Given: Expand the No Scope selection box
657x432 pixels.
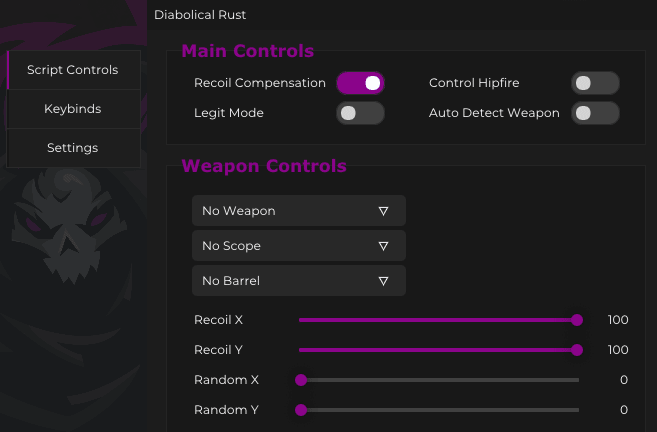Looking at the screenshot, I should (298, 246).
